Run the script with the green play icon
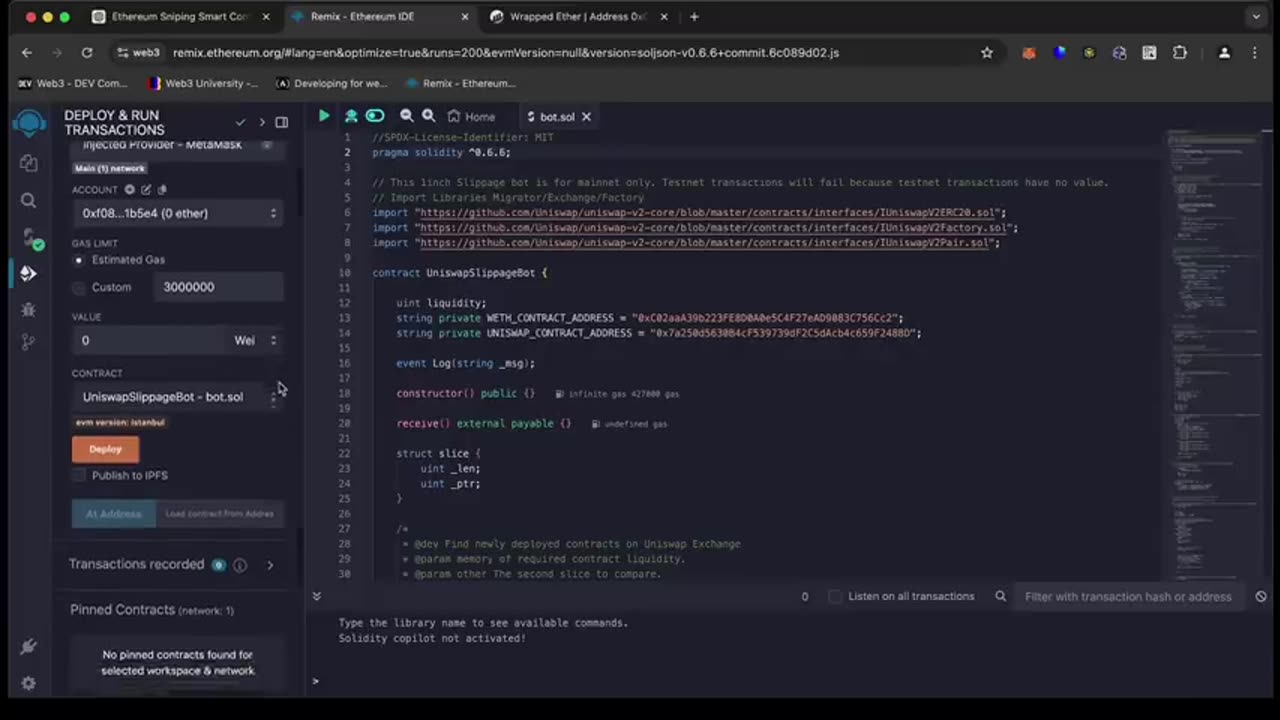The height and width of the screenshot is (720, 1280). 324,116
